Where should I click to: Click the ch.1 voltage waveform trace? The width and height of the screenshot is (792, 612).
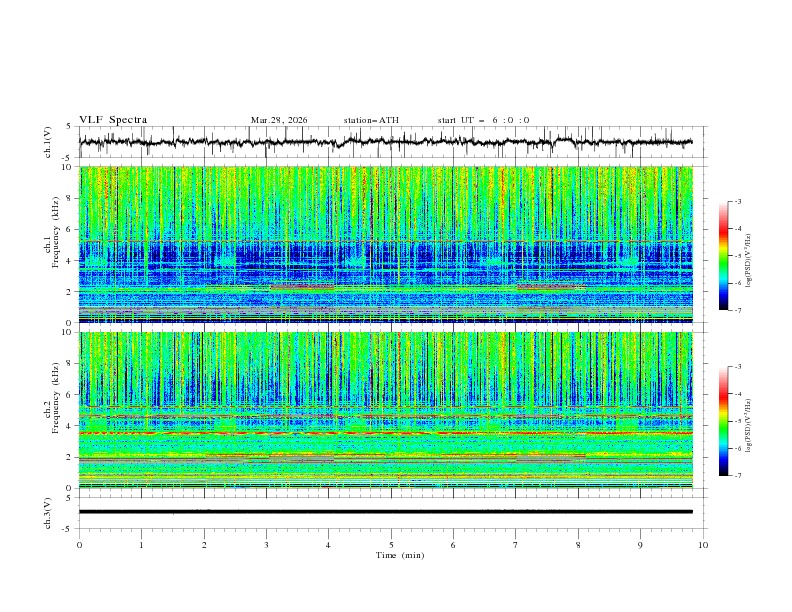click(385, 142)
